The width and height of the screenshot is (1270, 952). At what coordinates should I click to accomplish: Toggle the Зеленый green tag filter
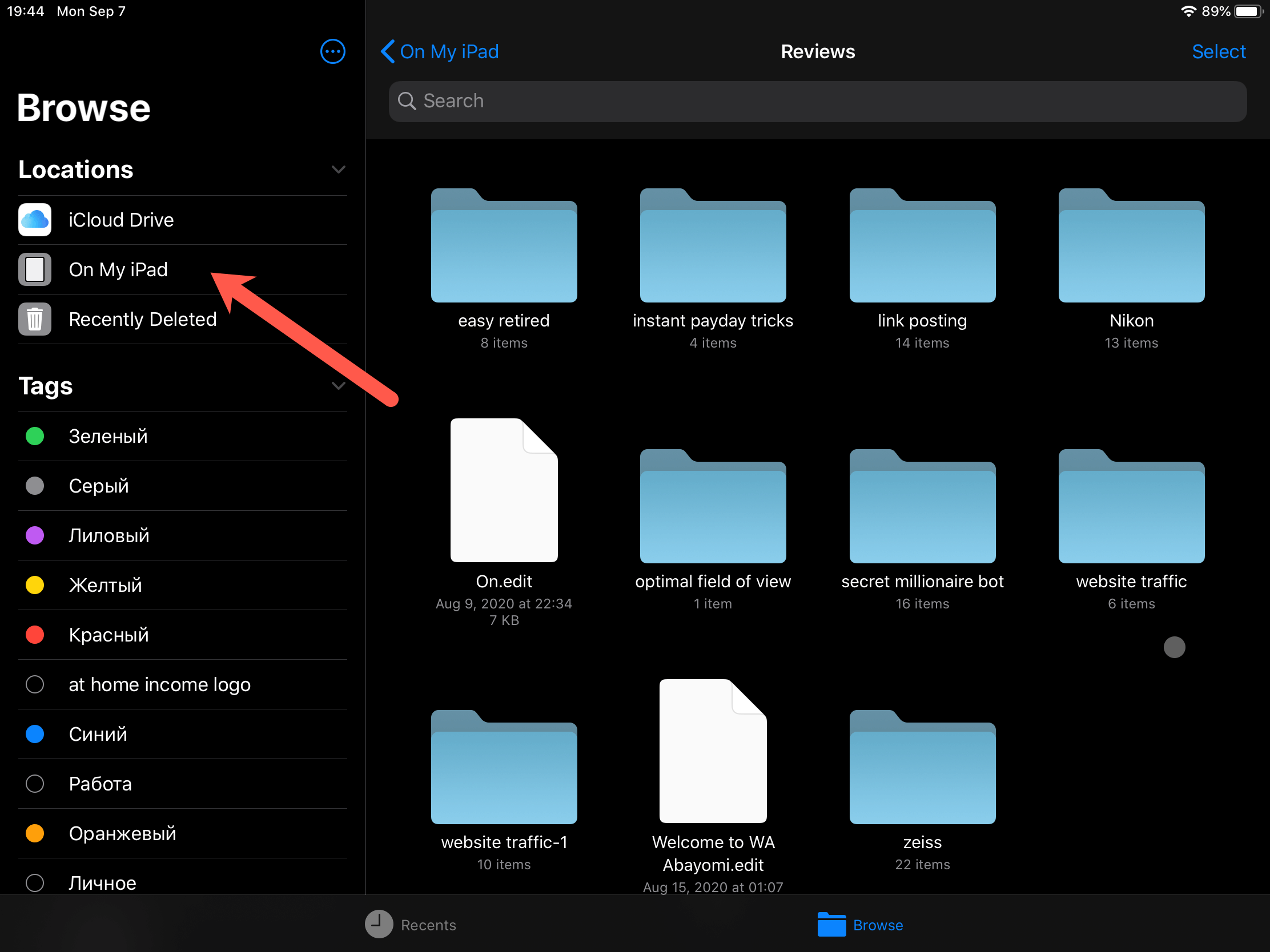(x=108, y=436)
